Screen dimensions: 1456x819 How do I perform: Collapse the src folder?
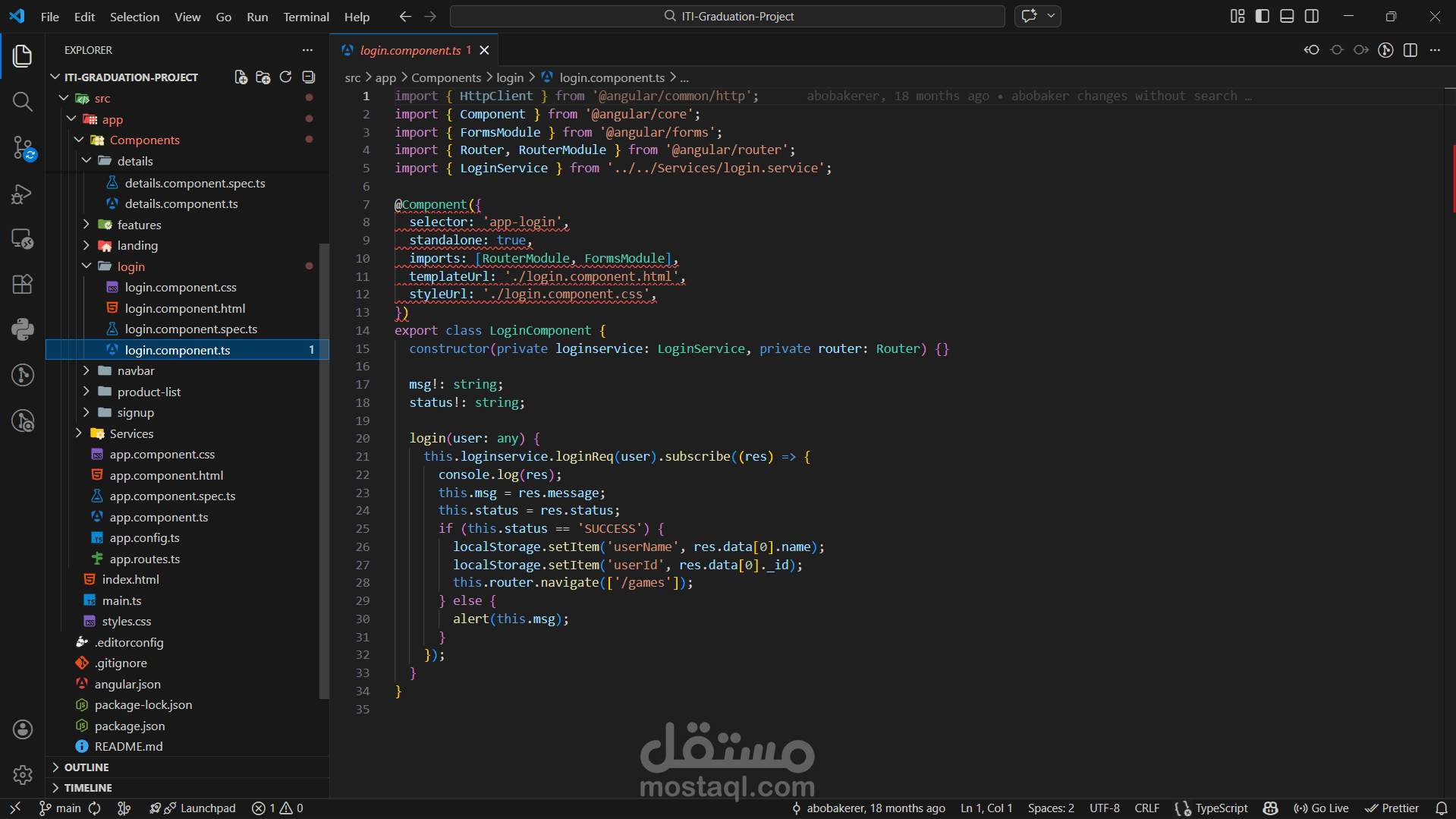pos(64,99)
